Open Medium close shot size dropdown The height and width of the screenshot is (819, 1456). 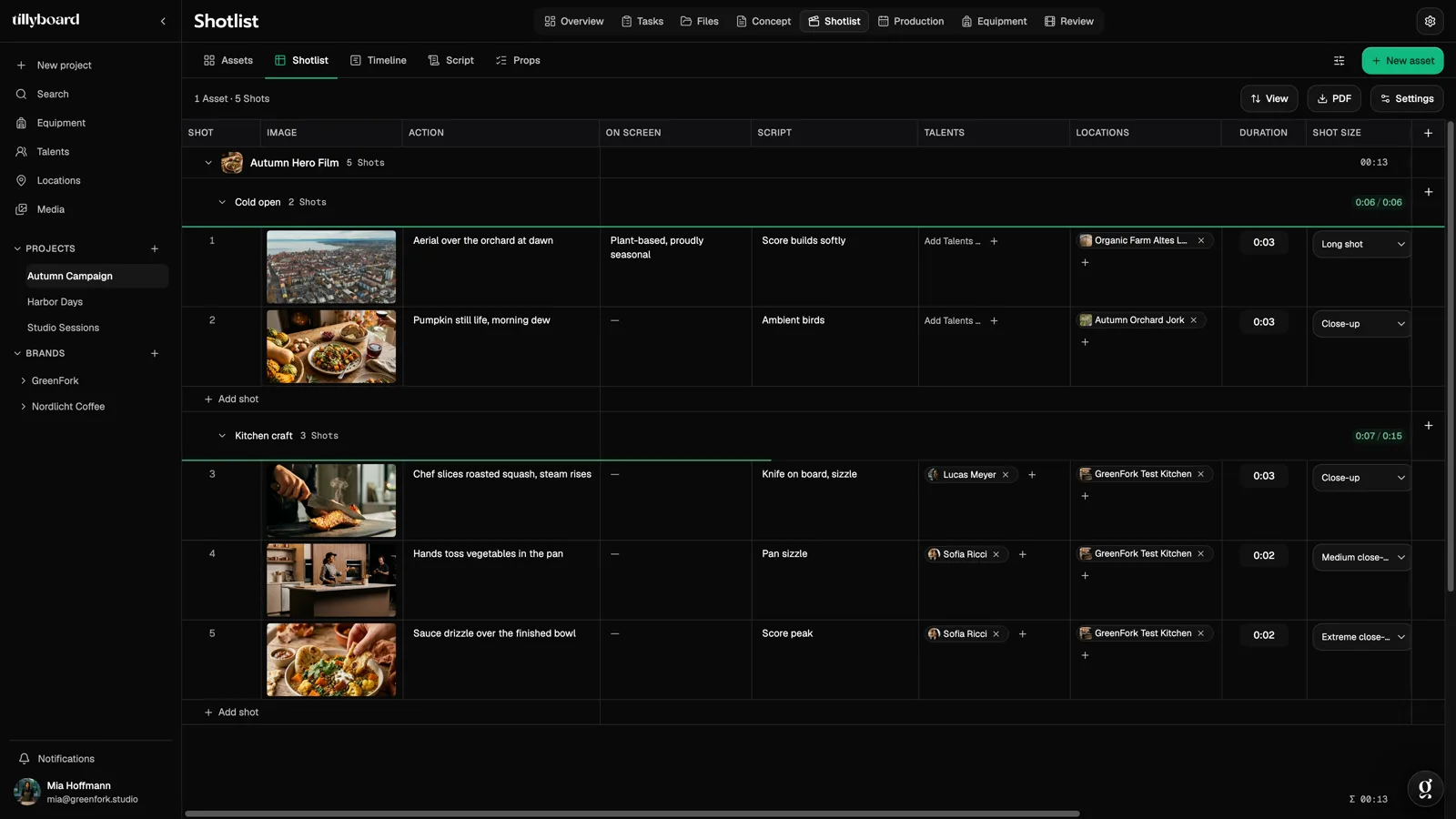point(1362,557)
